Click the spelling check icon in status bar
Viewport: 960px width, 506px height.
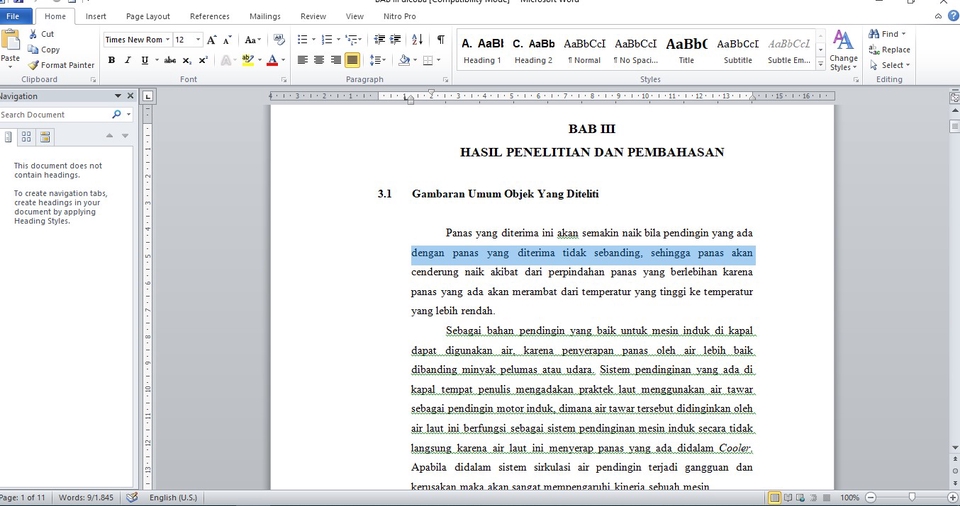[x=132, y=497]
